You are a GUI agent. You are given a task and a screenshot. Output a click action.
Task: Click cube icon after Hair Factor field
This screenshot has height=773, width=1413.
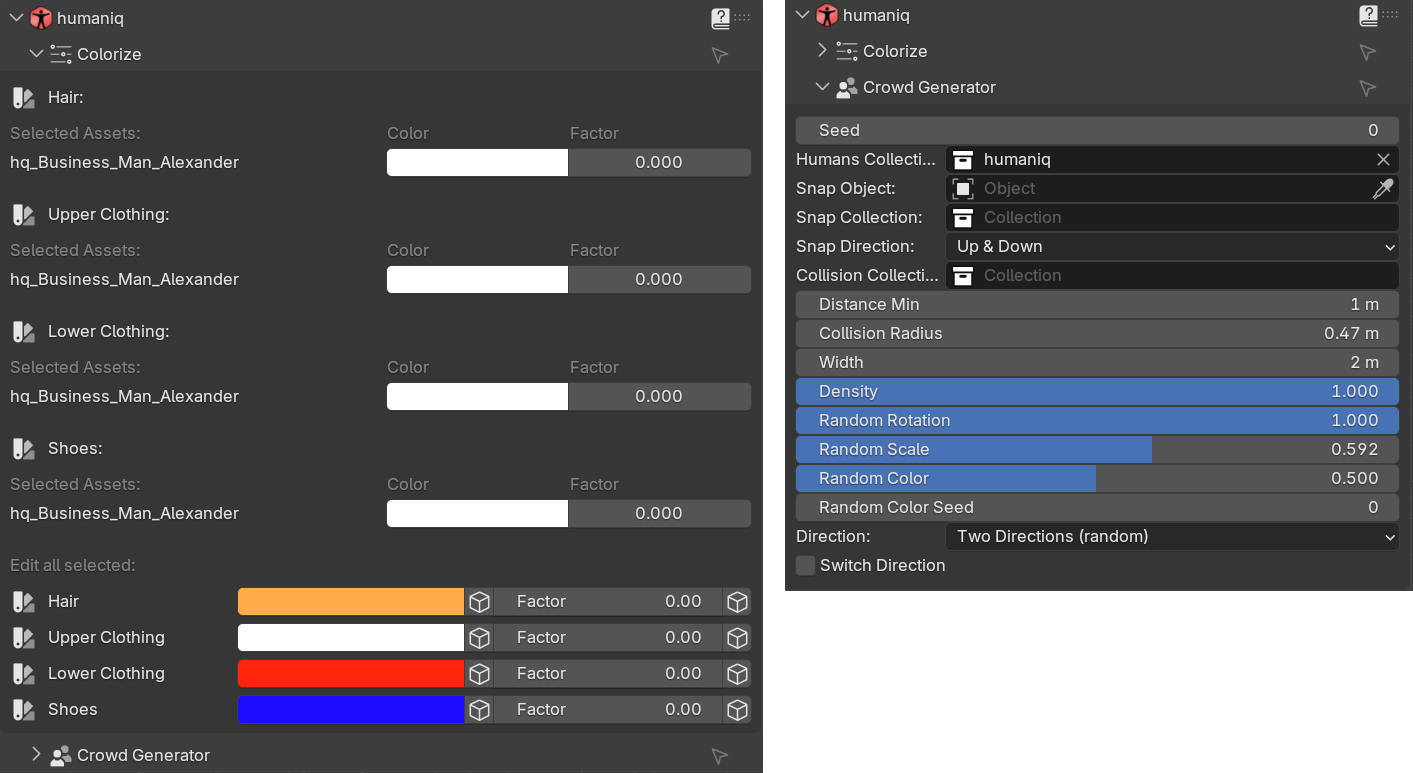pos(737,601)
